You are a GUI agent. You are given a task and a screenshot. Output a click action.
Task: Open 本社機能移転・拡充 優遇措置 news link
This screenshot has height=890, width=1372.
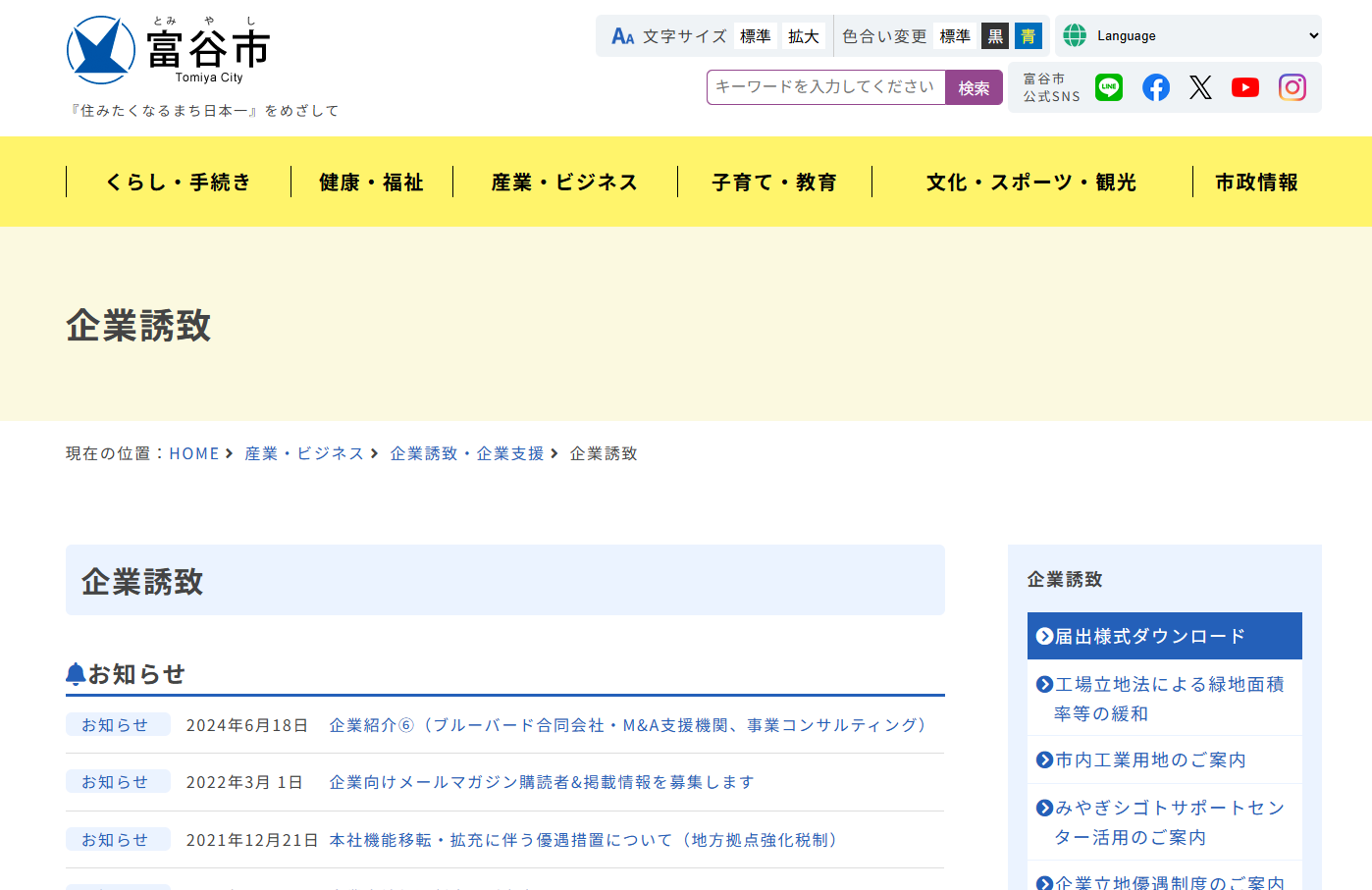[x=584, y=840]
